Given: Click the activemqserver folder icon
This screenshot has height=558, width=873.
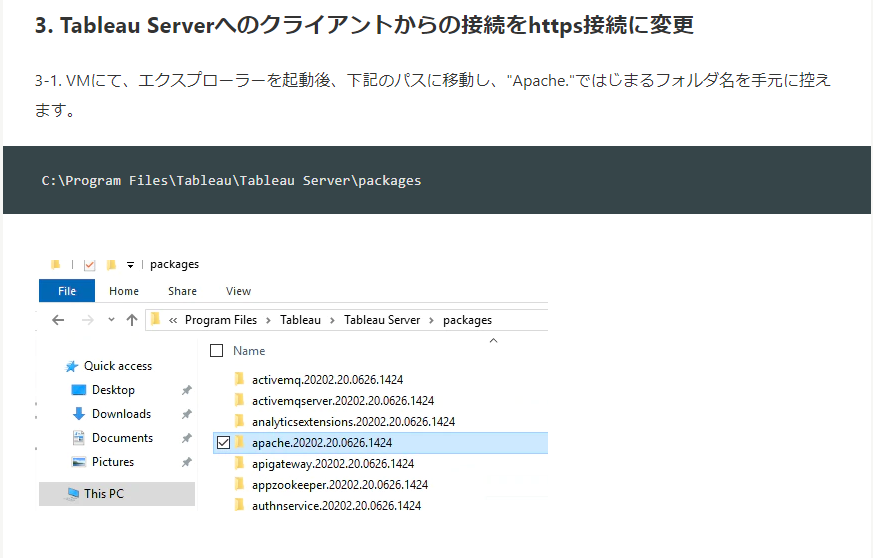Looking at the screenshot, I should point(239,400).
